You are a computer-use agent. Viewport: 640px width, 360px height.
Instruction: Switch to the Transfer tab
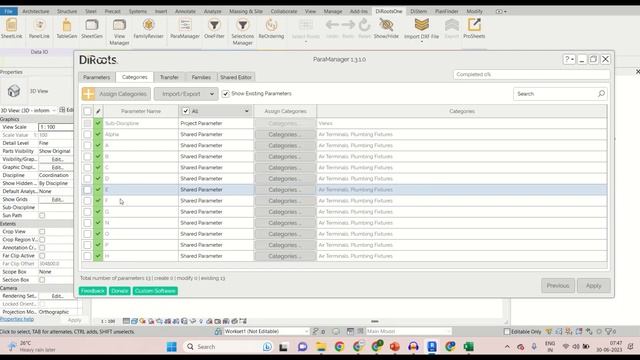(x=169, y=77)
